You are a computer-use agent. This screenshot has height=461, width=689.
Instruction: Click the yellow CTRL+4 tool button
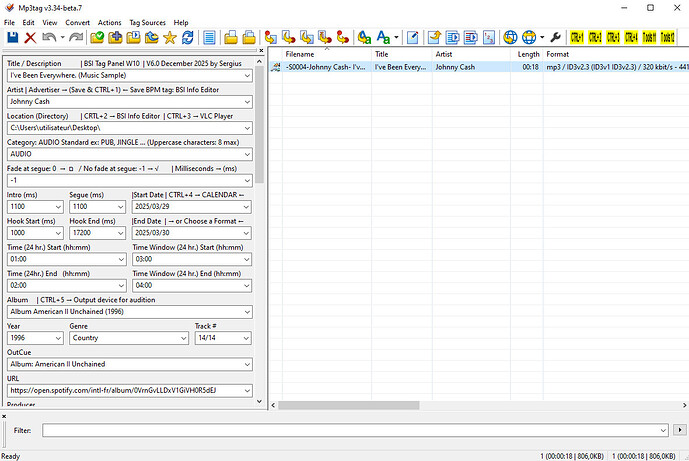631,38
